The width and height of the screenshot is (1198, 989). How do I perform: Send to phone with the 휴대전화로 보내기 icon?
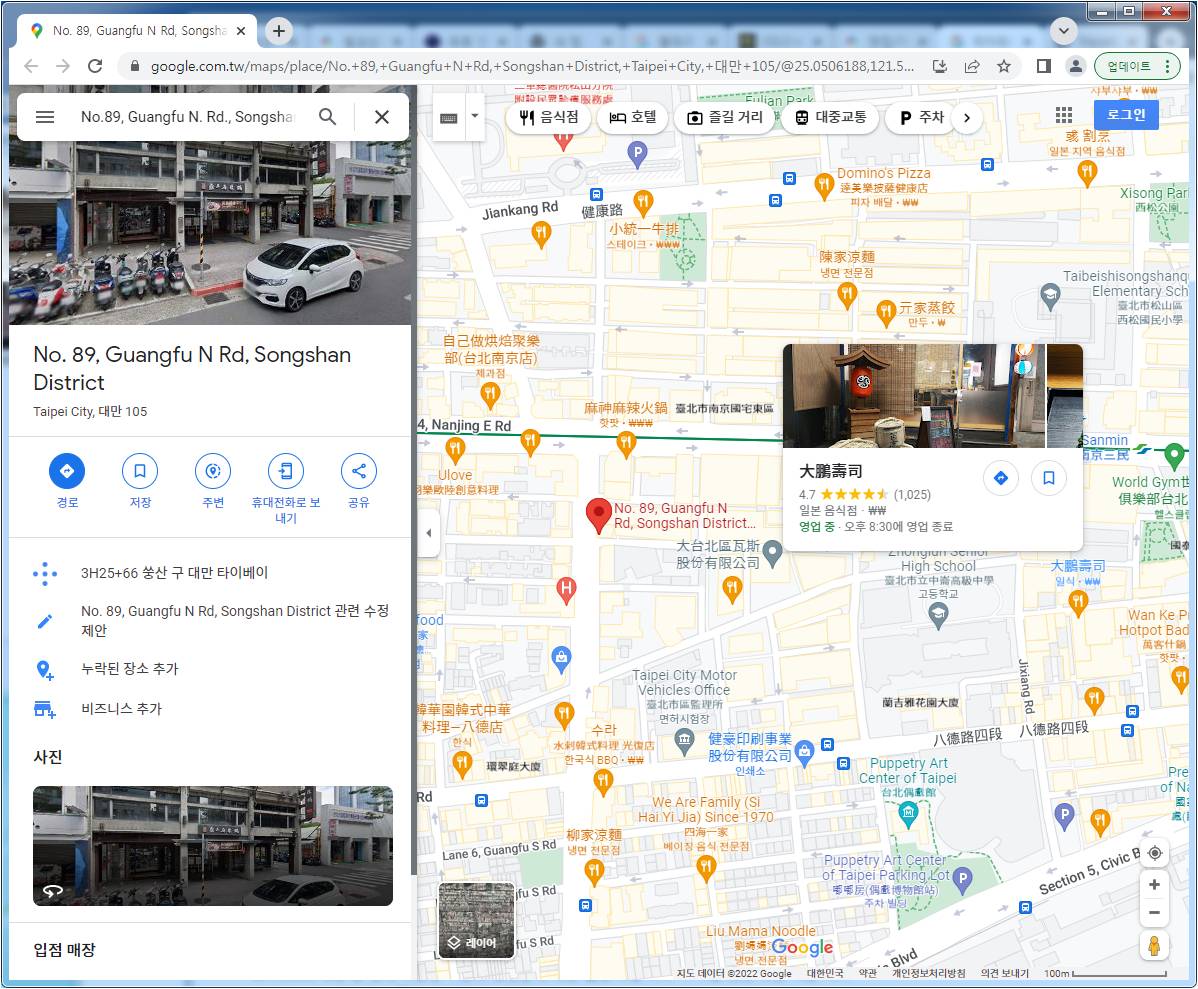286,471
